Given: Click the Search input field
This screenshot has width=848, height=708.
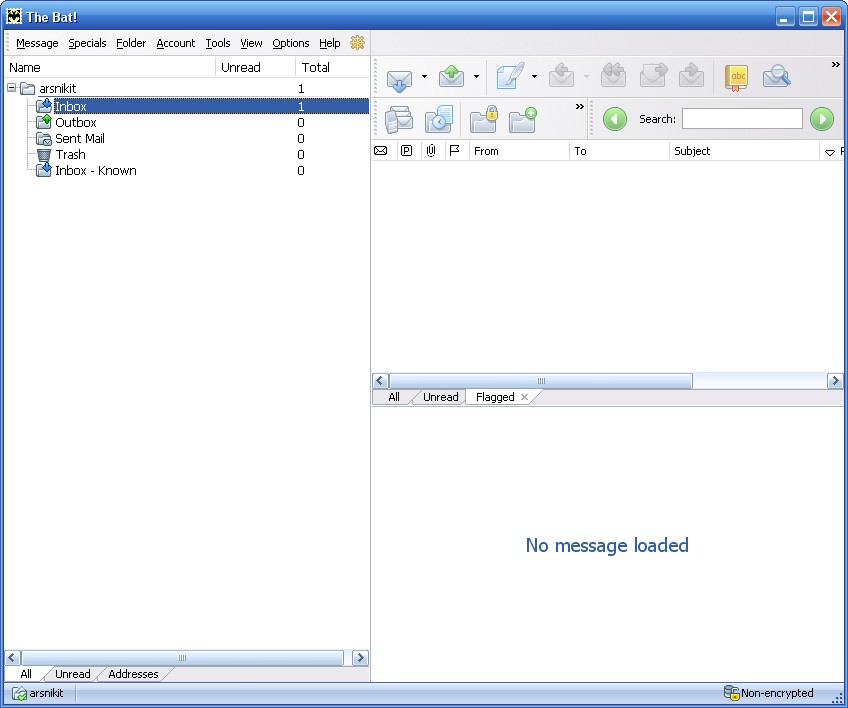Looking at the screenshot, I should click(x=742, y=119).
